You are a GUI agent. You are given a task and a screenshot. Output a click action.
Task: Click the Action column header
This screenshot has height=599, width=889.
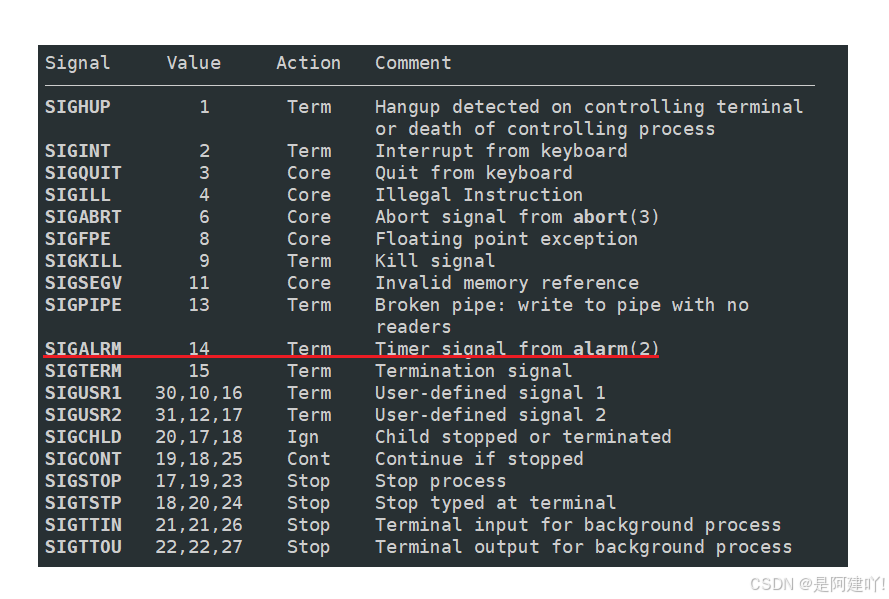point(308,63)
